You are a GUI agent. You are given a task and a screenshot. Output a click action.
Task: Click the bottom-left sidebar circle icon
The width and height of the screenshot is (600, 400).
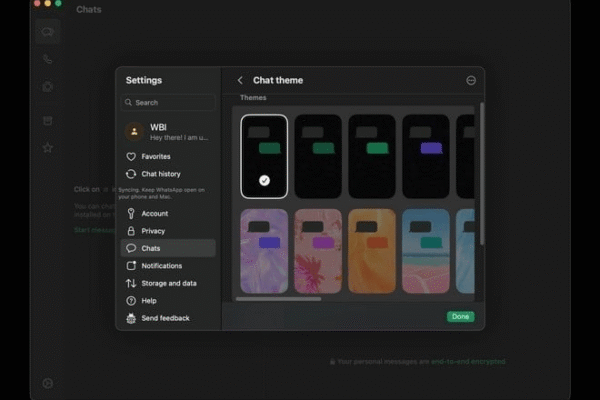pos(47,383)
